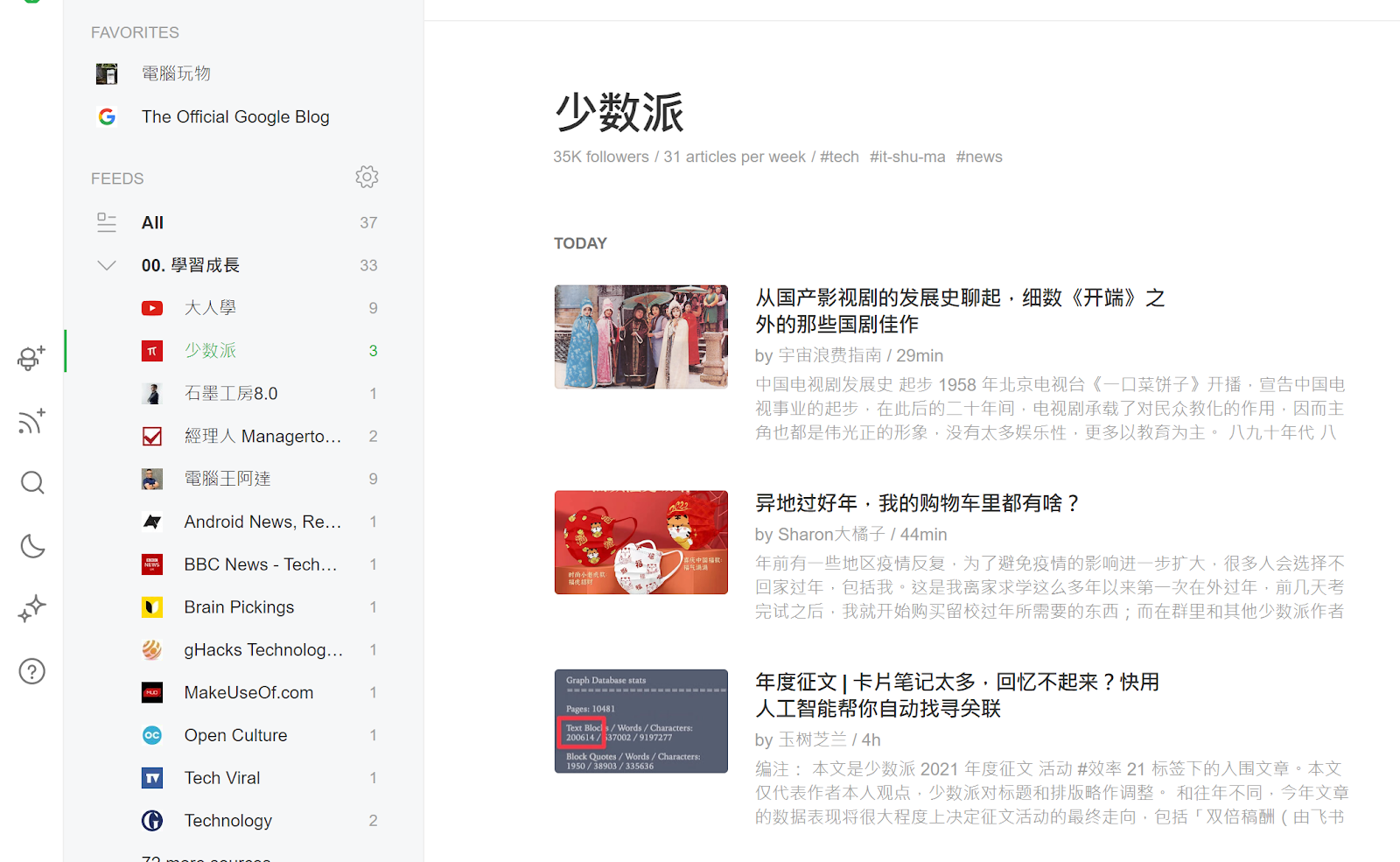The height and width of the screenshot is (862, 1400).
Task: Click the BBC News feed icon
Action: 152,564
